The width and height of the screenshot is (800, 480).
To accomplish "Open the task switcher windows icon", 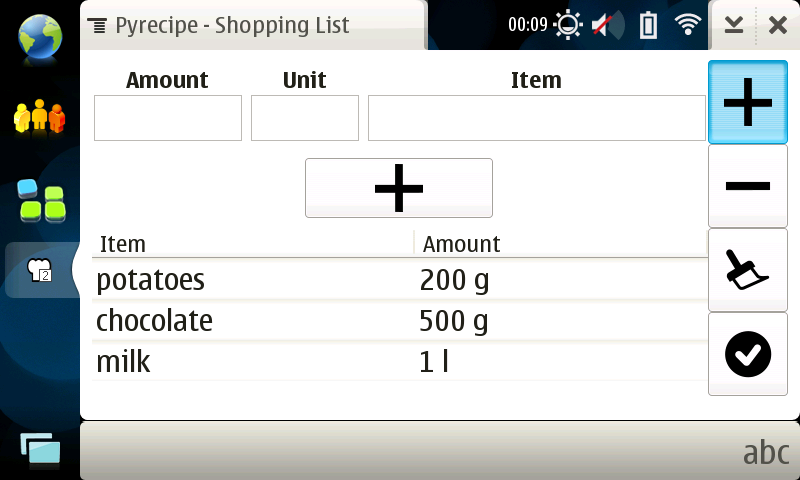I will click(40, 451).
